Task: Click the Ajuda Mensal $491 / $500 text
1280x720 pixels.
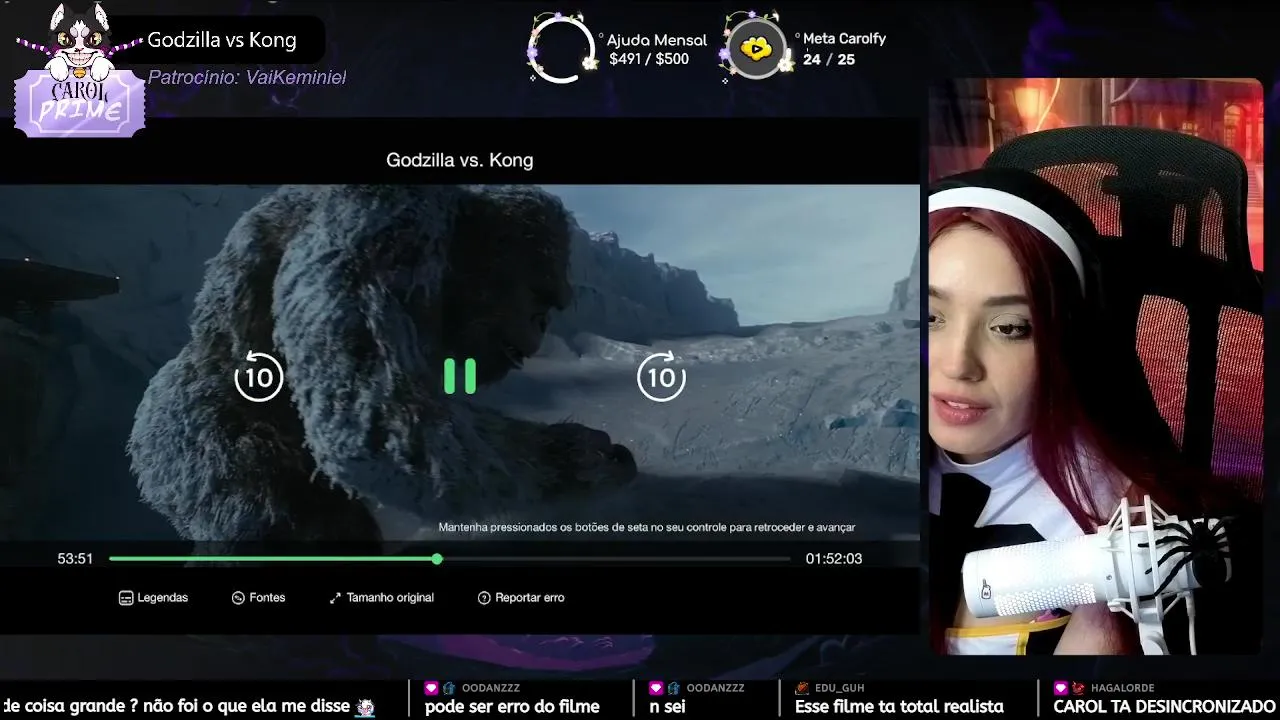Action: coord(649,59)
